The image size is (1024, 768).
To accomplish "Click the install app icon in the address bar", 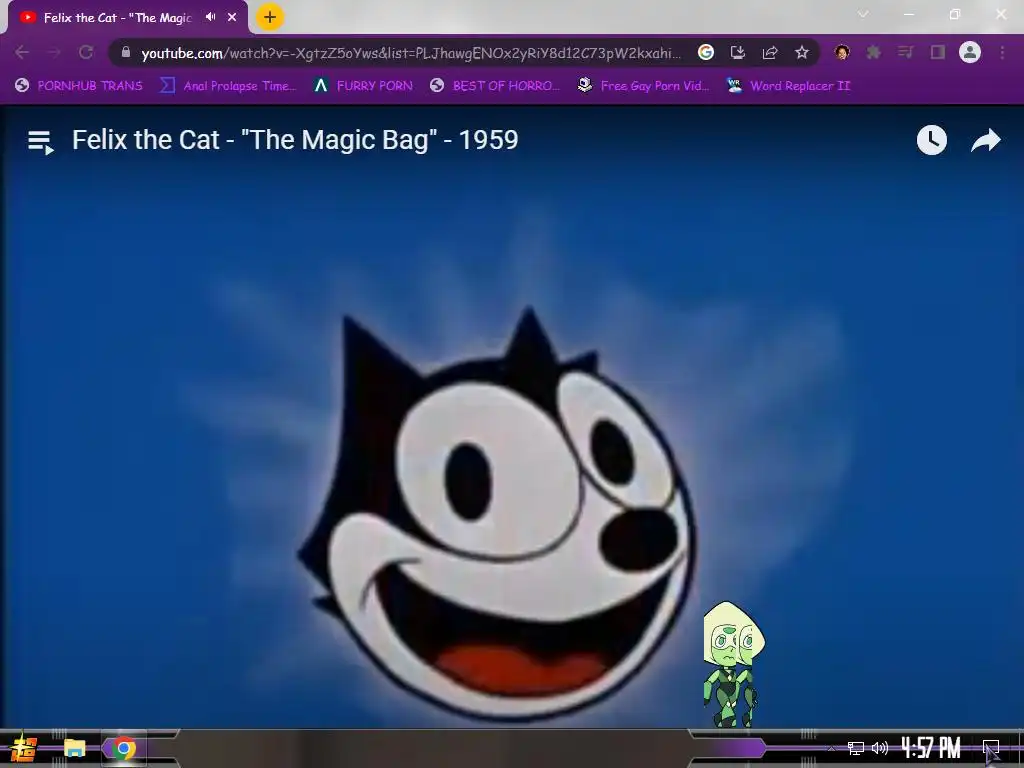I will tap(738, 52).
